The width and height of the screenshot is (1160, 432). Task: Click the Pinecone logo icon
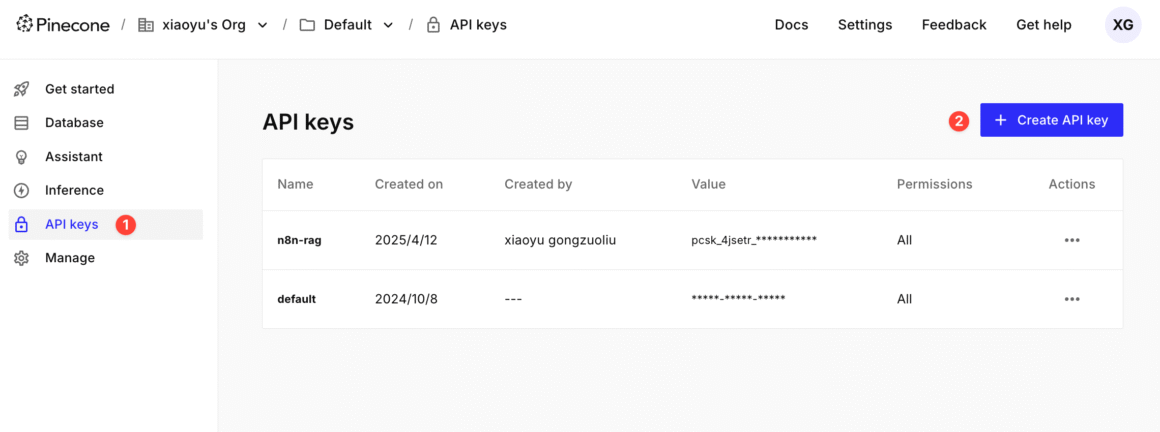point(24,24)
